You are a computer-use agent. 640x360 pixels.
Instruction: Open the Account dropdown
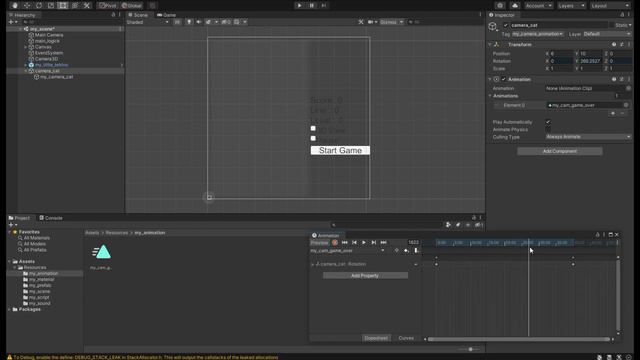pos(538,6)
